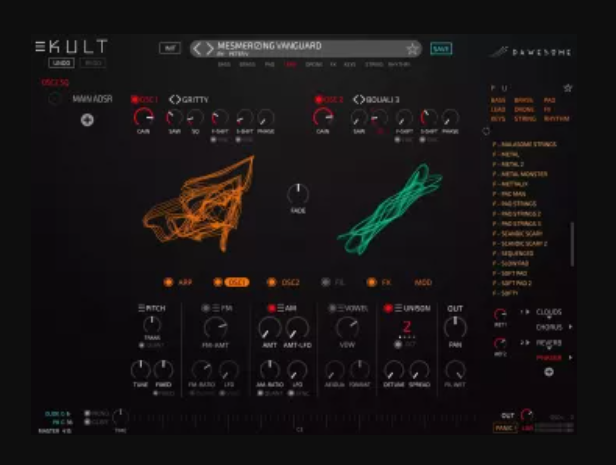Open the PITCH section menu icon
This screenshot has width=616, height=465.
pos(141,308)
